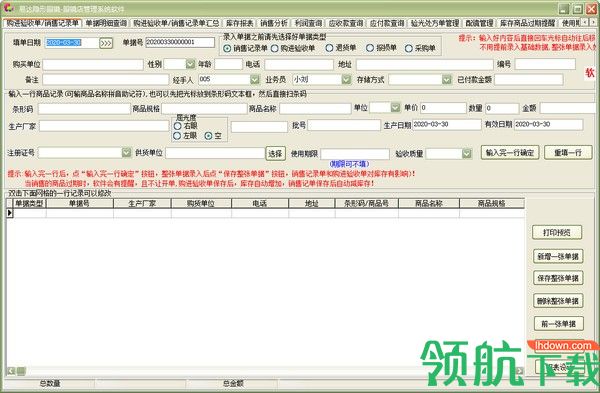
Task: Click the 批号 input field
Action: 344,125
